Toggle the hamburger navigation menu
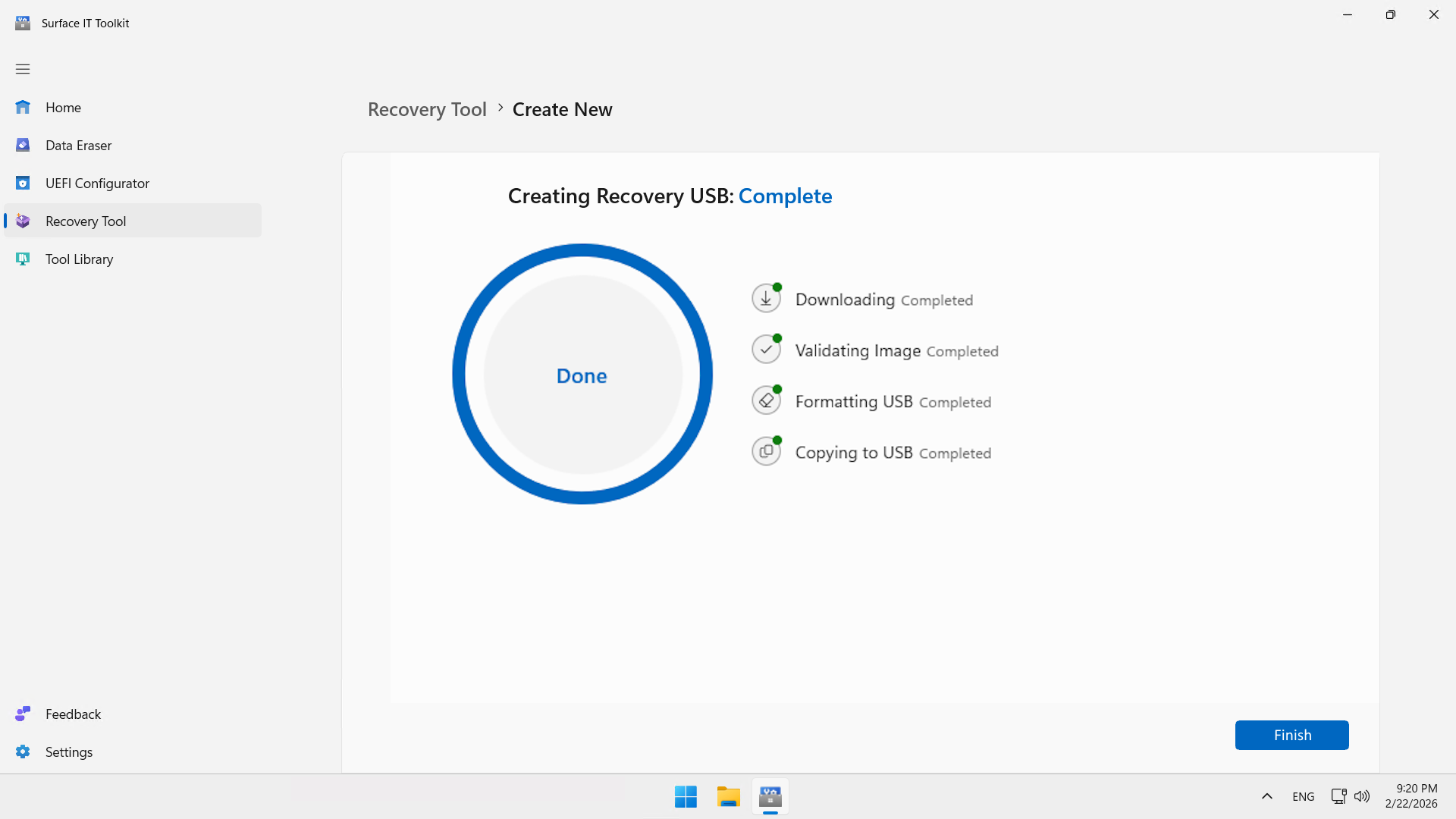This screenshot has height=819, width=1456. pos(23,69)
